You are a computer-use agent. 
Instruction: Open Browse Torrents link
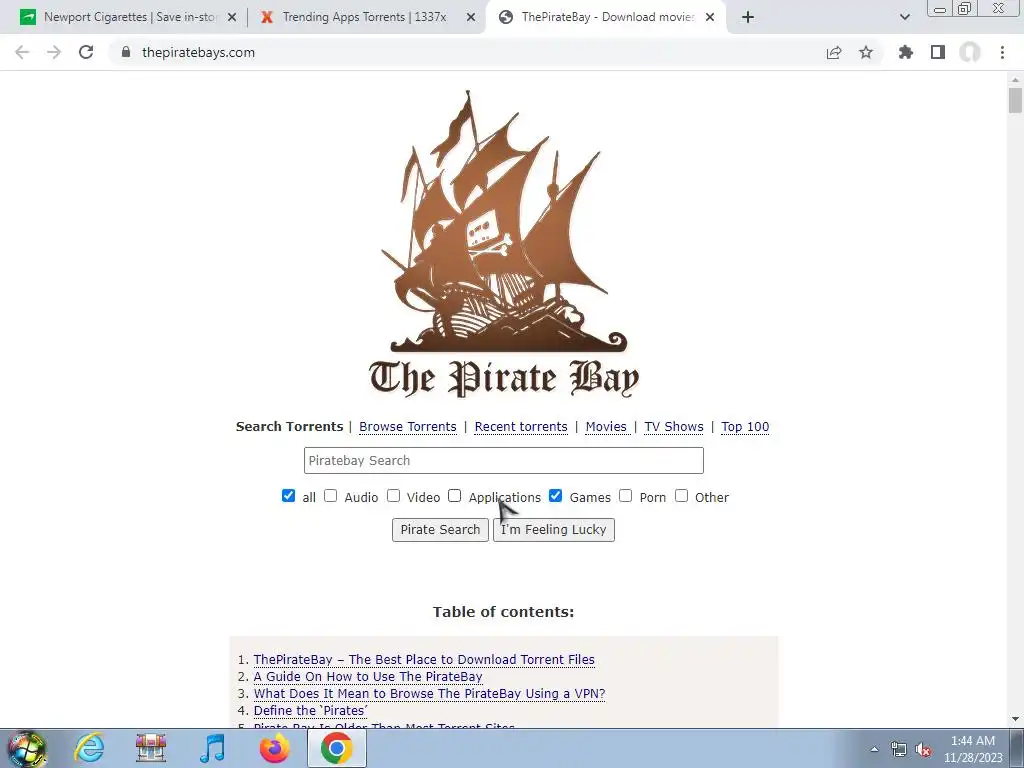(408, 426)
